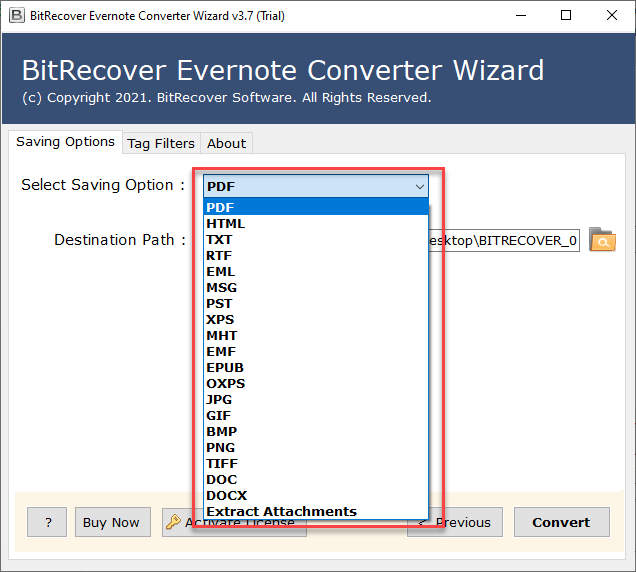Click the key icon on Activate License button
This screenshot has height=572, width=636.
tap(174, 522)
